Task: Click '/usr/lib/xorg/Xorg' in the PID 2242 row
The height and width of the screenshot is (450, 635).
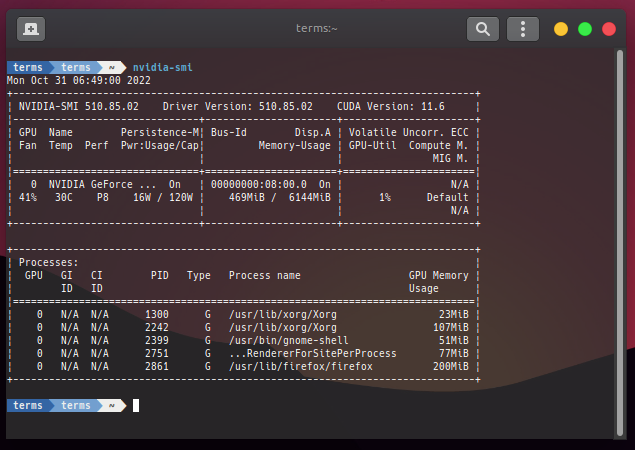Action: click(283, 327)
